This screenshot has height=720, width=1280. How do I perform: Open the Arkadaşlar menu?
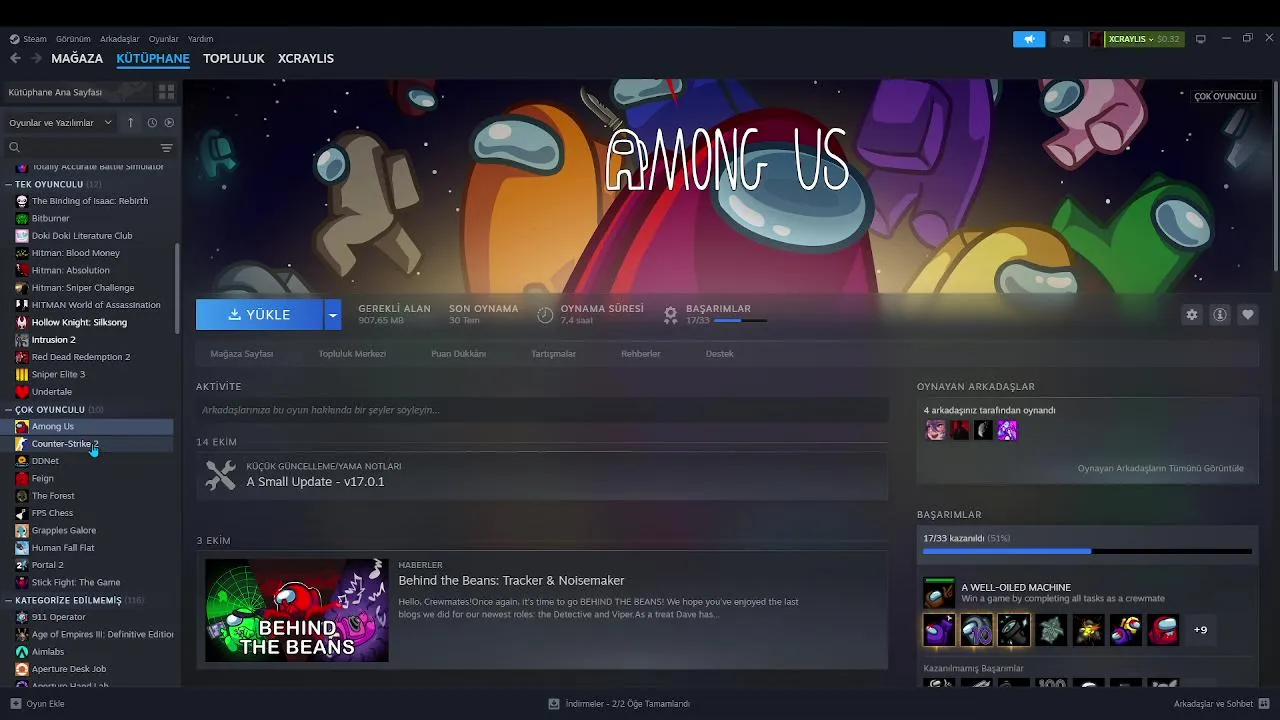coord(120,39)
